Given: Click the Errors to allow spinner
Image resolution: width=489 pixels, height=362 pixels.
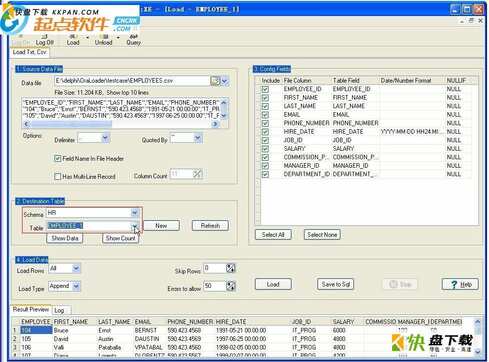Looking at the screenshot, I should pos(231,286).
